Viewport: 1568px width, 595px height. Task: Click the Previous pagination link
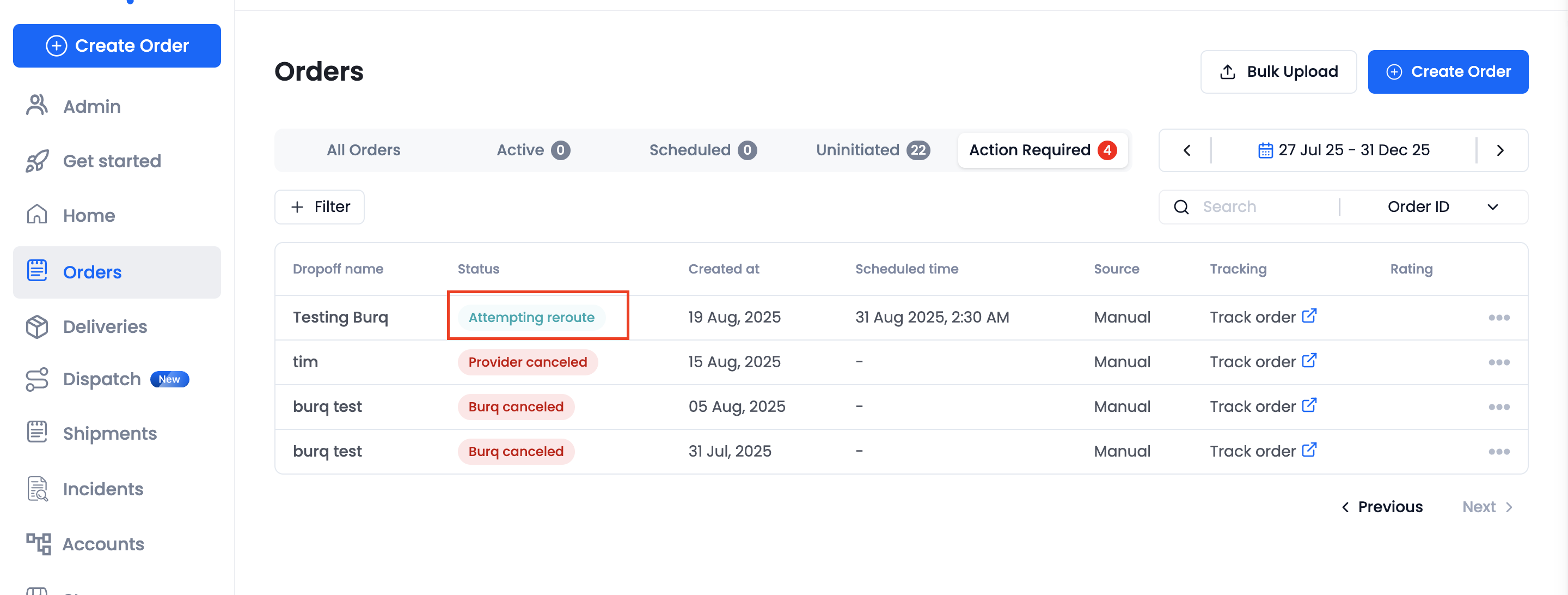1382,507
